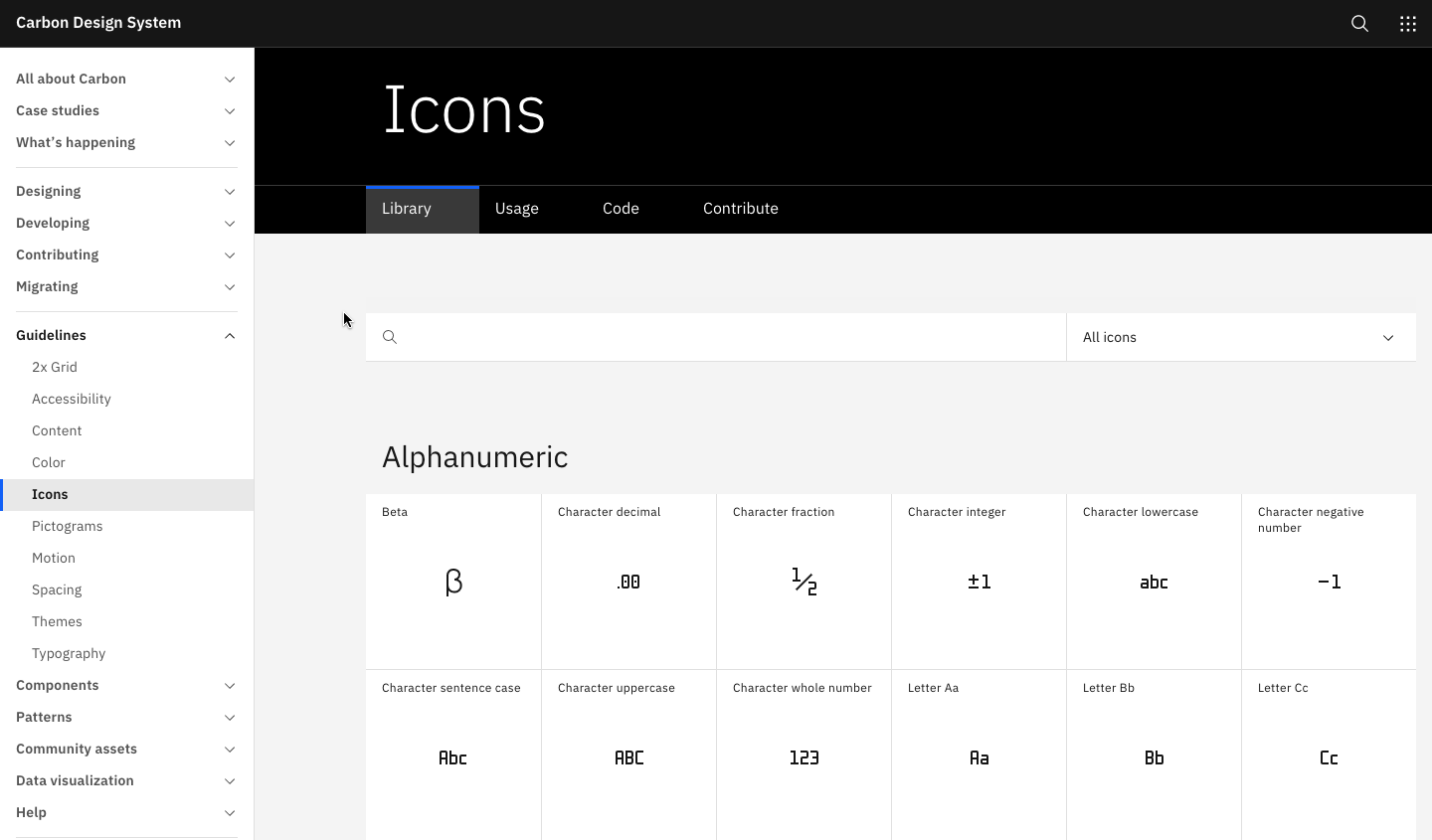
Task: Open site search using the magnifier icon
Action: coord(1358,23)
